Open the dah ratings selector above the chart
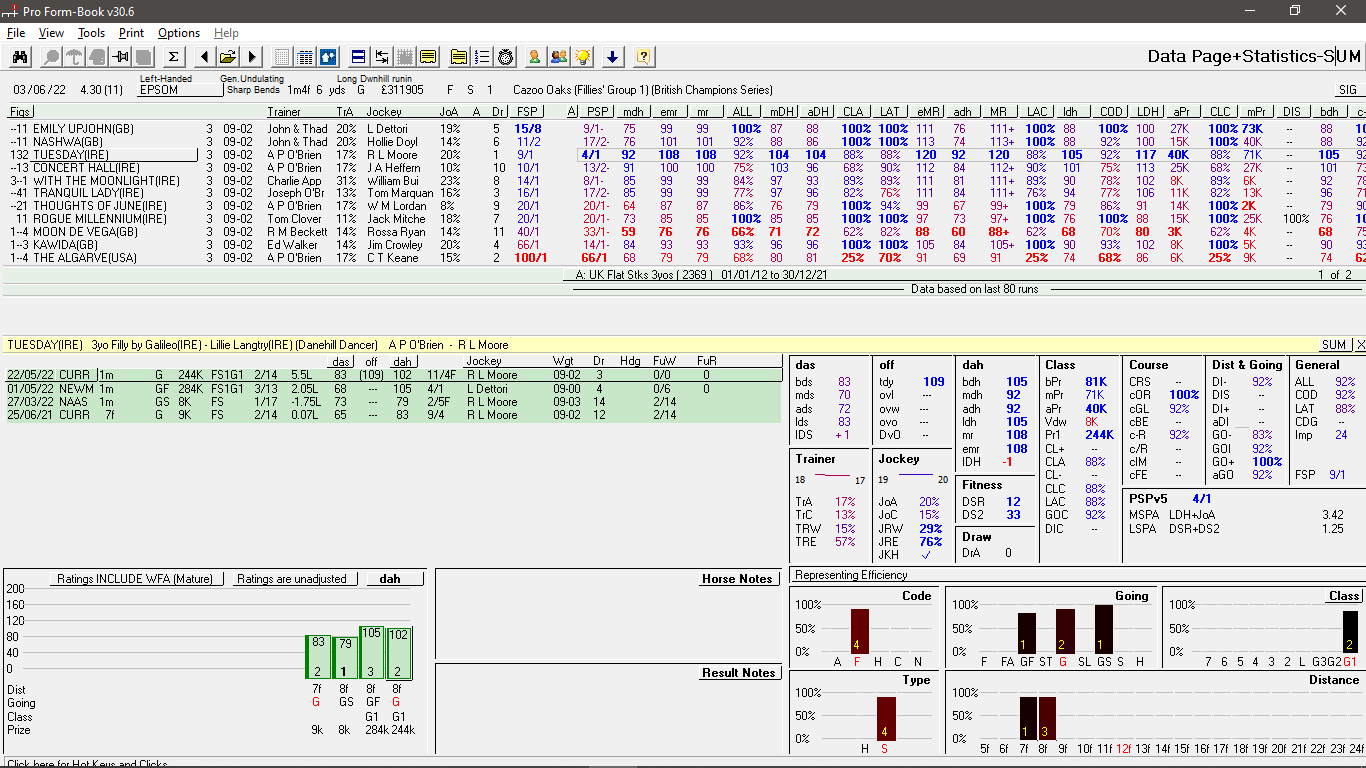Image resolution: width=1366 pixels, height=768 pixels. coord(395,576)
